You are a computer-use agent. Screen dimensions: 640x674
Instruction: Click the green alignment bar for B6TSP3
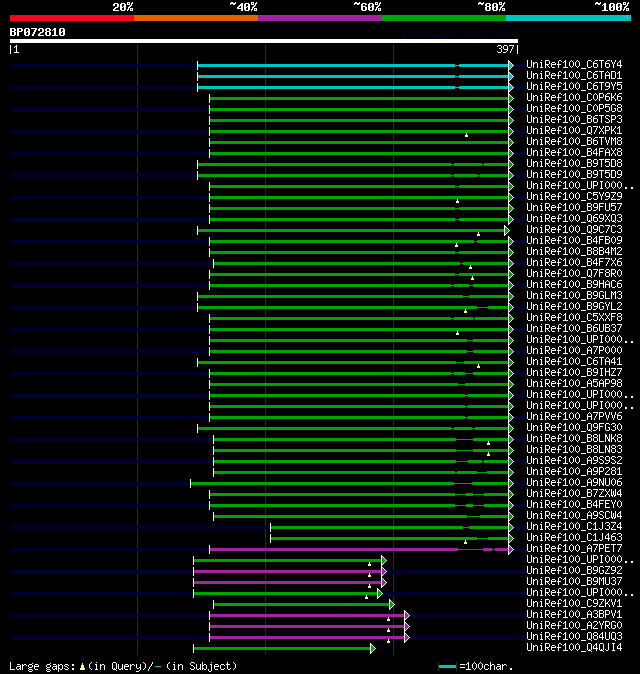[x=359, y=120]
